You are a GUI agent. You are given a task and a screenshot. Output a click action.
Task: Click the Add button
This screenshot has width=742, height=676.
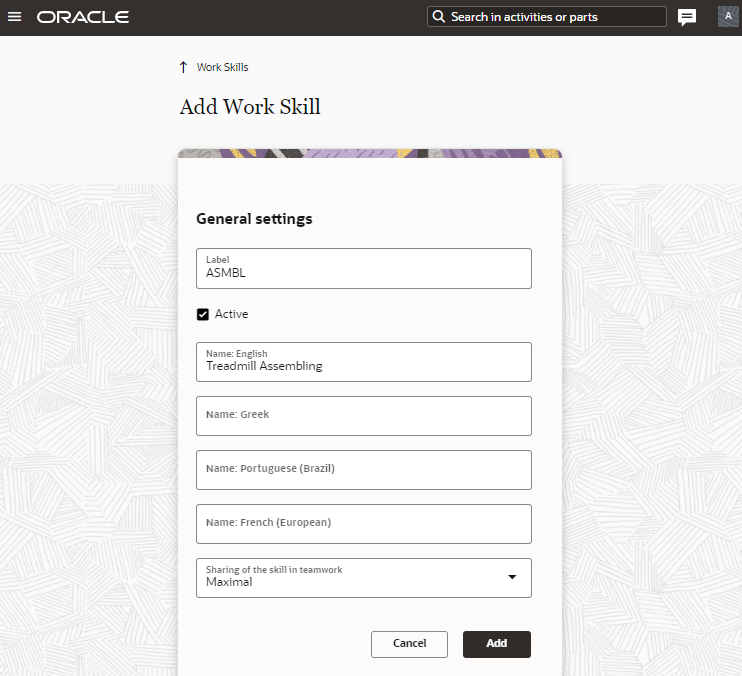click(497, 644)
